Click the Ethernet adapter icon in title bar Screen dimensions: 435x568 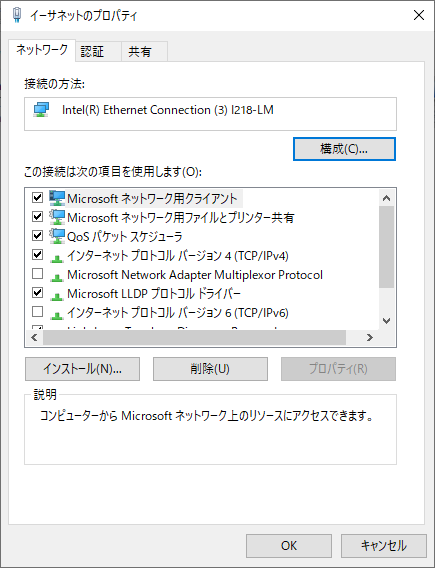tap(17, 15)
